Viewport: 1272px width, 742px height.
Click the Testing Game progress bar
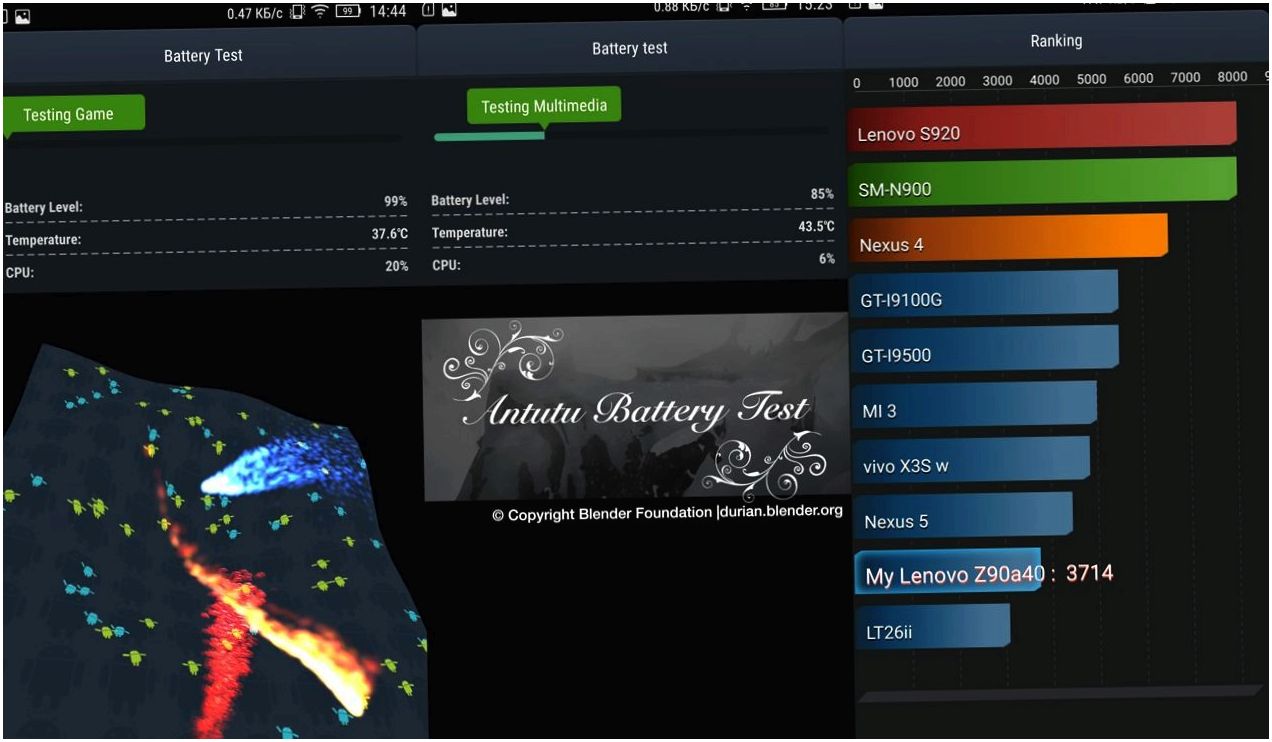203,138
